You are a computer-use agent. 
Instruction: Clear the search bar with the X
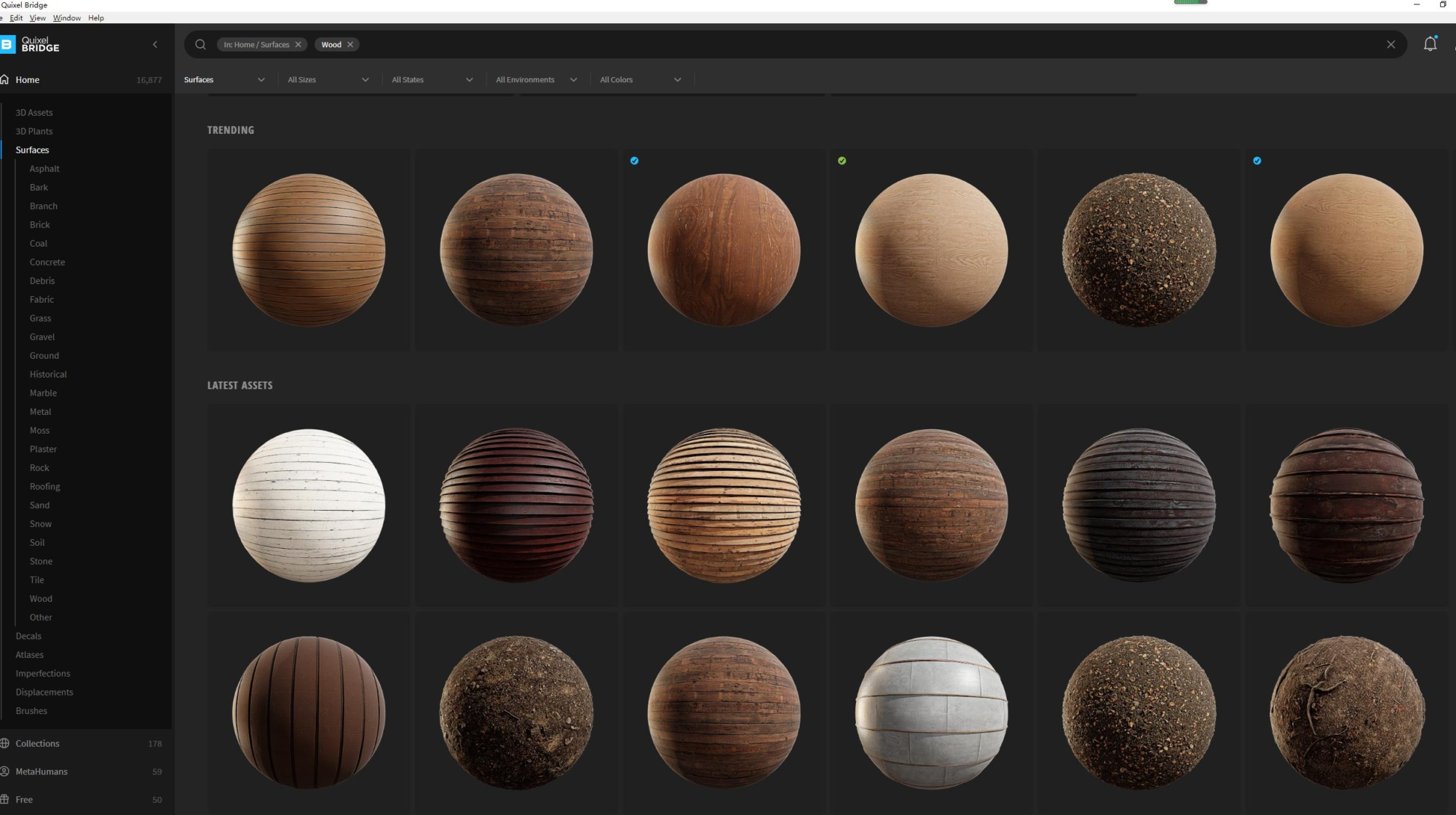click(x=1390, y=44)
